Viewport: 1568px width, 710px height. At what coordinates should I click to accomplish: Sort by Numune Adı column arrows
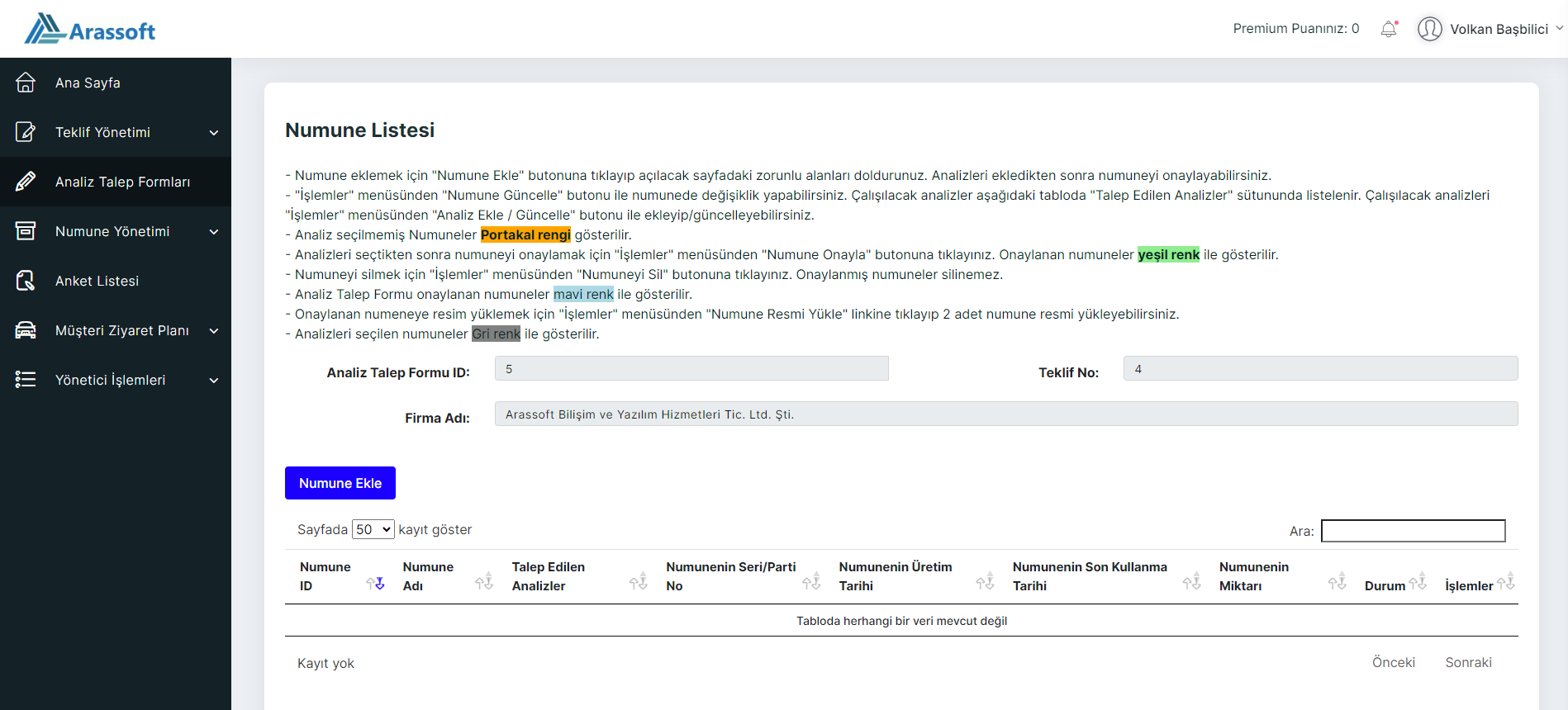pyautogui.click(x=484, y=581)
